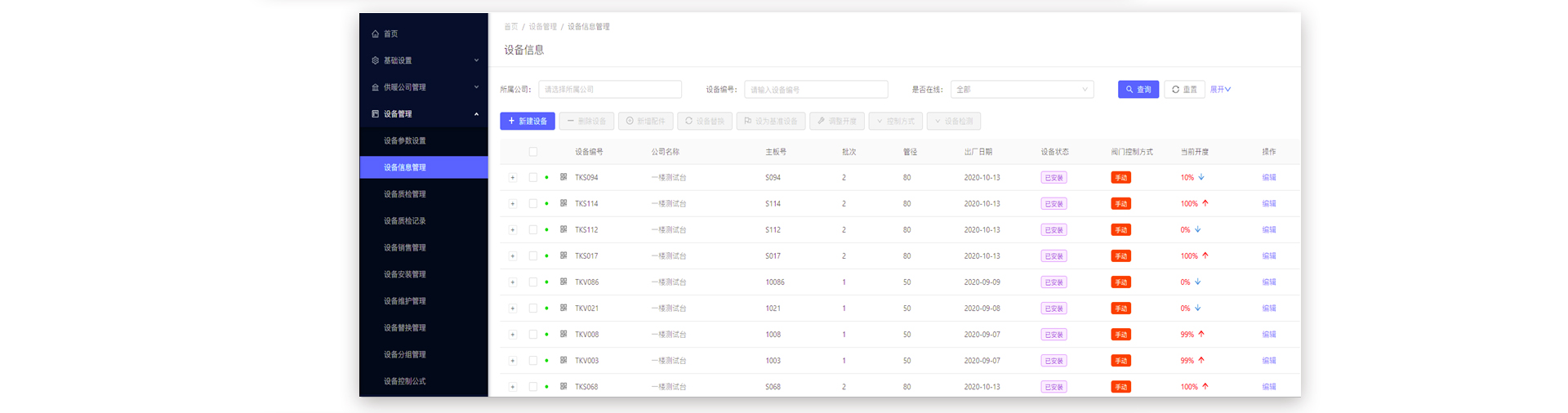The image size is (1568, 413).
Task: Focus the 设备编号 input field
Action: (815, 90)
